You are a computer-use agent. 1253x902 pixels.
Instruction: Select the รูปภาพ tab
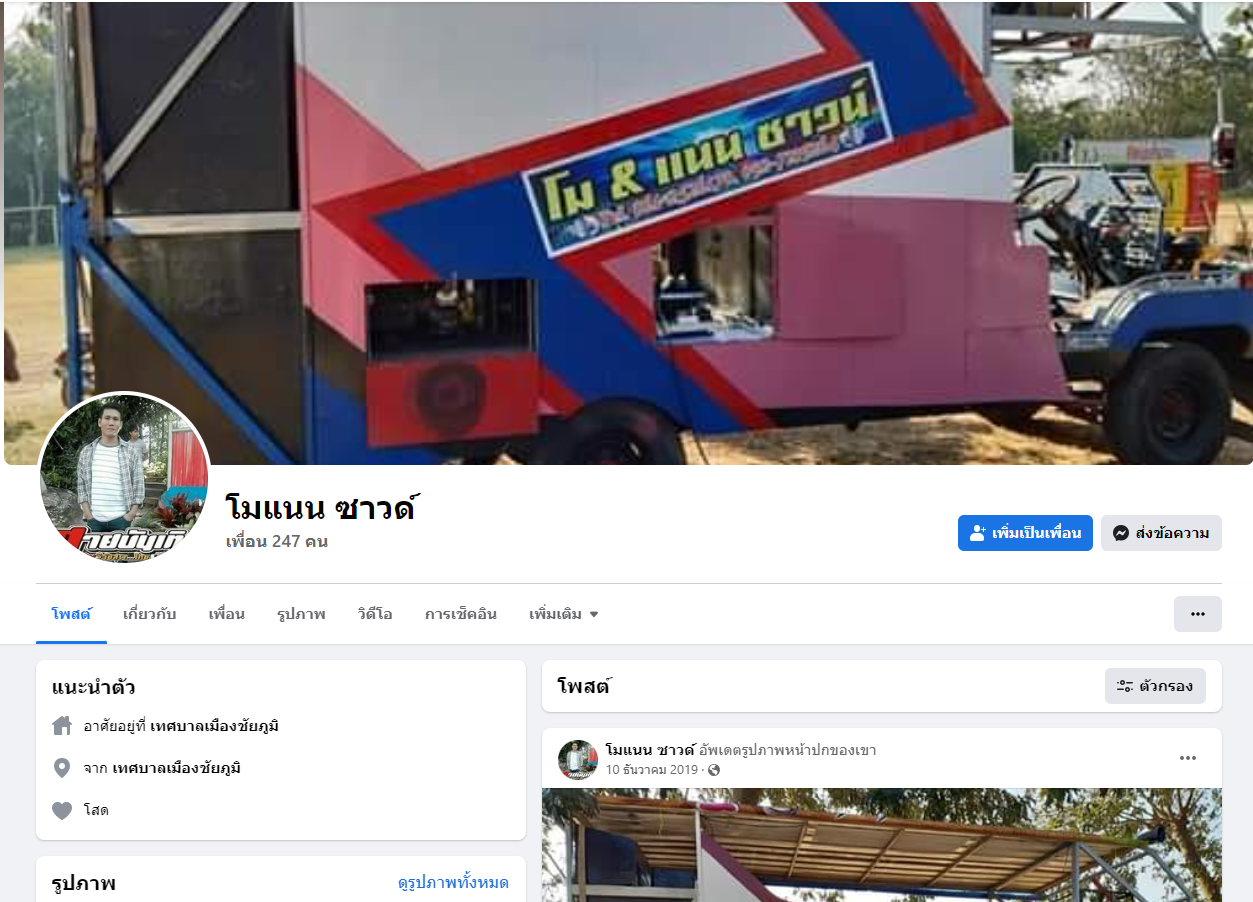point(301,614)
